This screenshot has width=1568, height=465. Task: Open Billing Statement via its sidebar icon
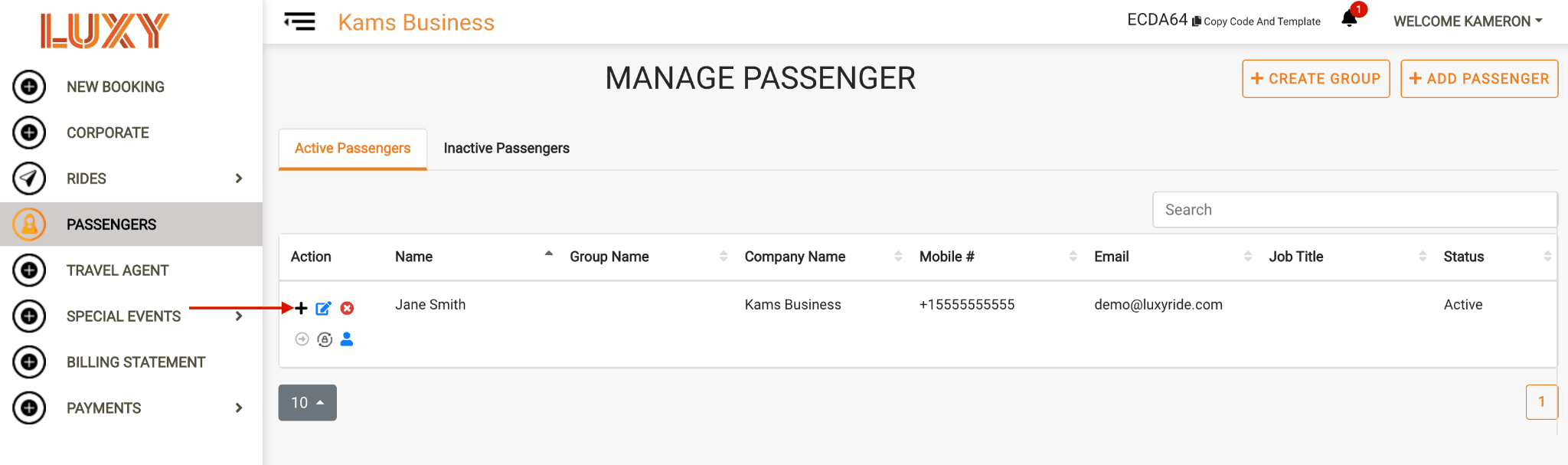point(29,362)
